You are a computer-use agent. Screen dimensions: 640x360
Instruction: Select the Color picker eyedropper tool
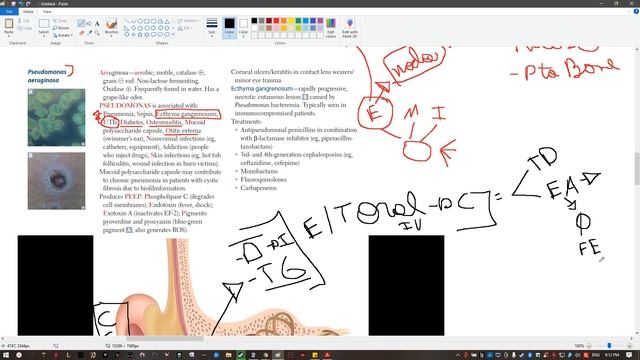point(89,33)
